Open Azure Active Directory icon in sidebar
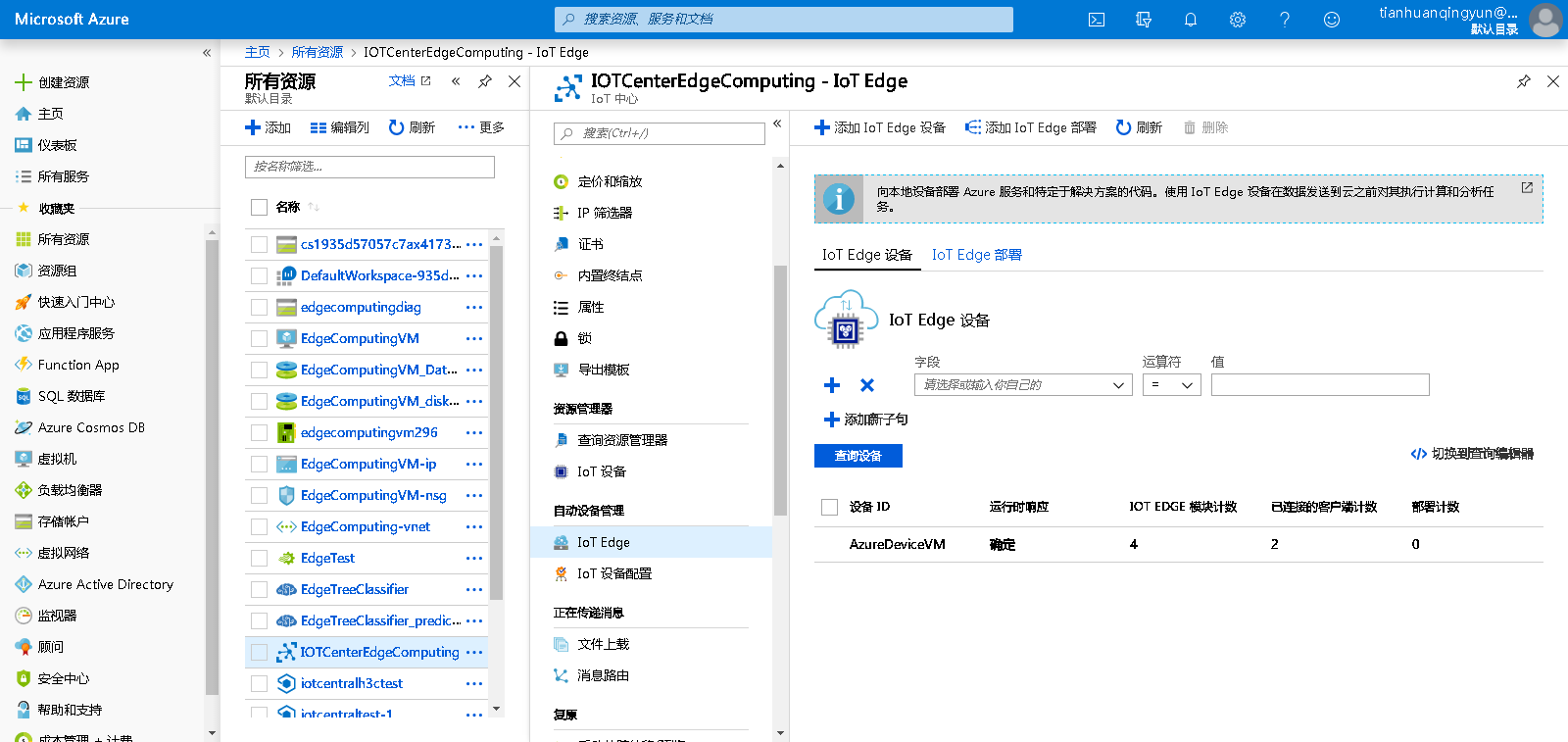The image size is (1568, 742). (24, 584)
